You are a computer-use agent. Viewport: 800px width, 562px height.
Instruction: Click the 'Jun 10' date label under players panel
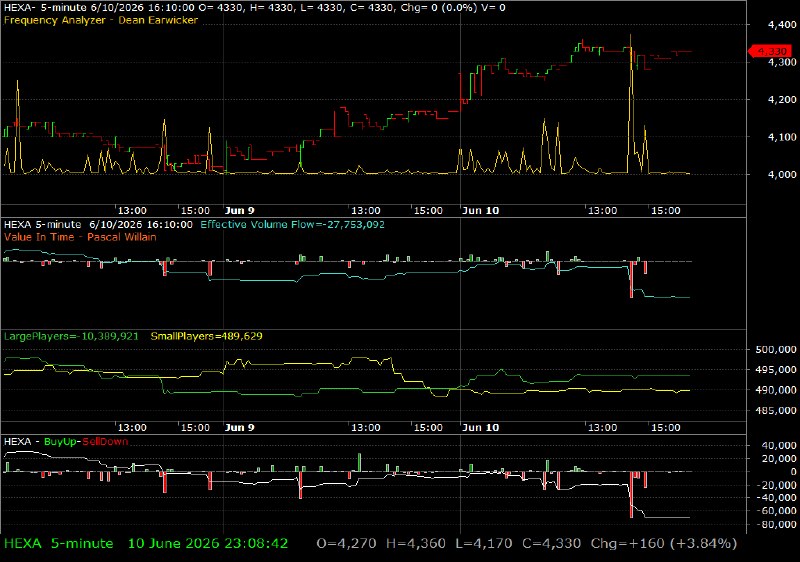(x=481, y=427)
